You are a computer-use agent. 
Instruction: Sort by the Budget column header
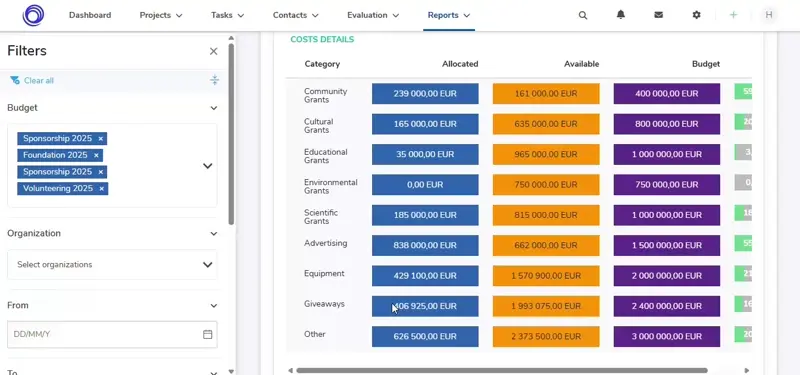[706, 64]
